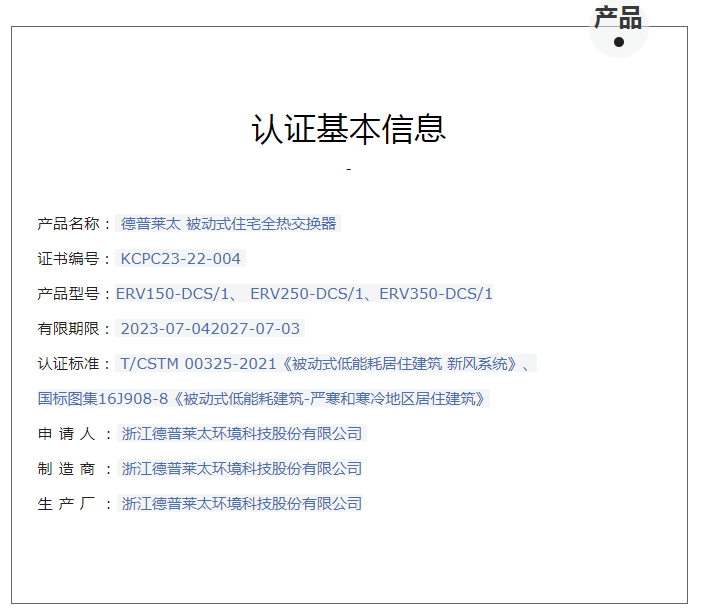Click the 产品 tab label at the top
Image resolution: width=702 pixels, height=616 pixels.
coord(618,18)
